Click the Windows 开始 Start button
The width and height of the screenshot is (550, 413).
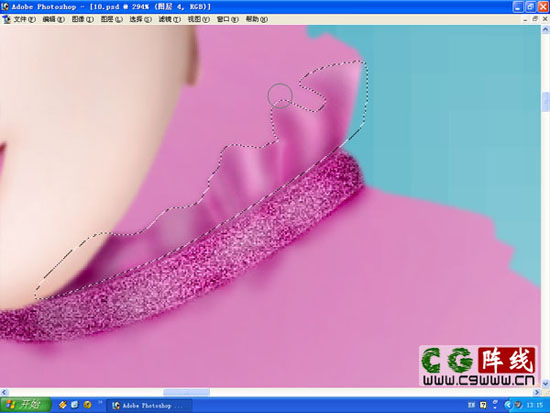pos(25,405)
